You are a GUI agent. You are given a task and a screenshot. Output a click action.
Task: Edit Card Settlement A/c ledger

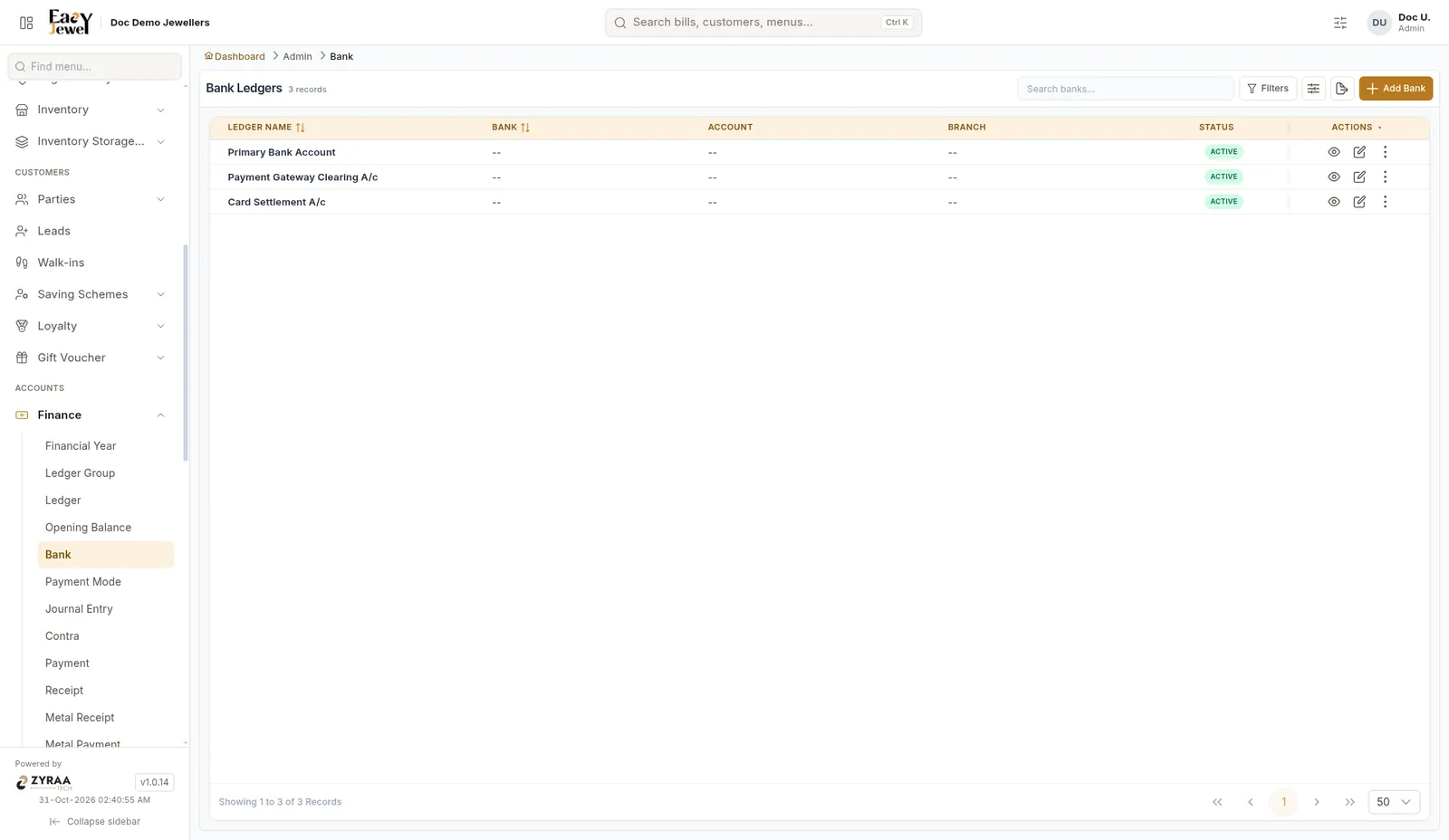[1359, 202]
